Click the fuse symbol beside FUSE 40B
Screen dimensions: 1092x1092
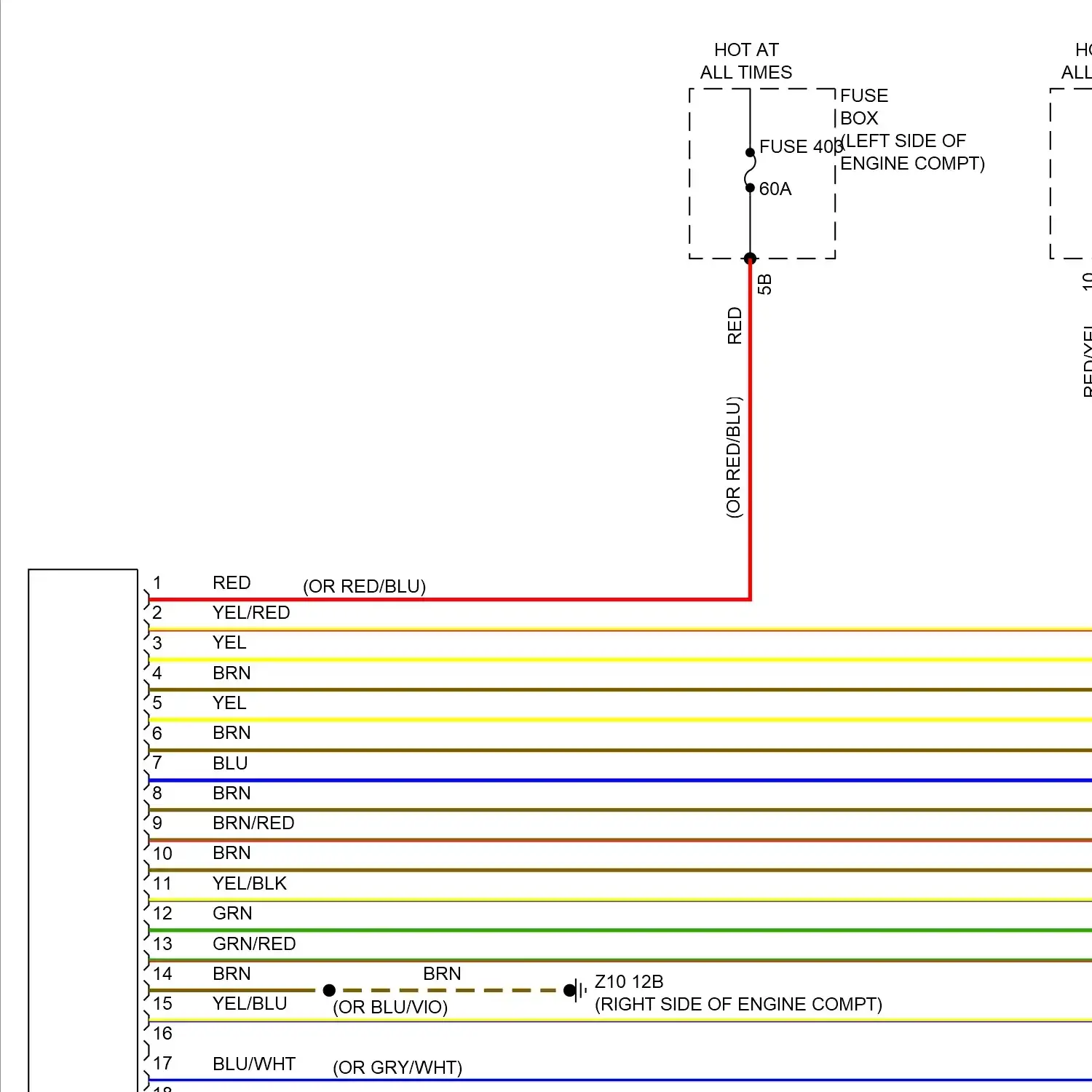(x=750, y=170)
